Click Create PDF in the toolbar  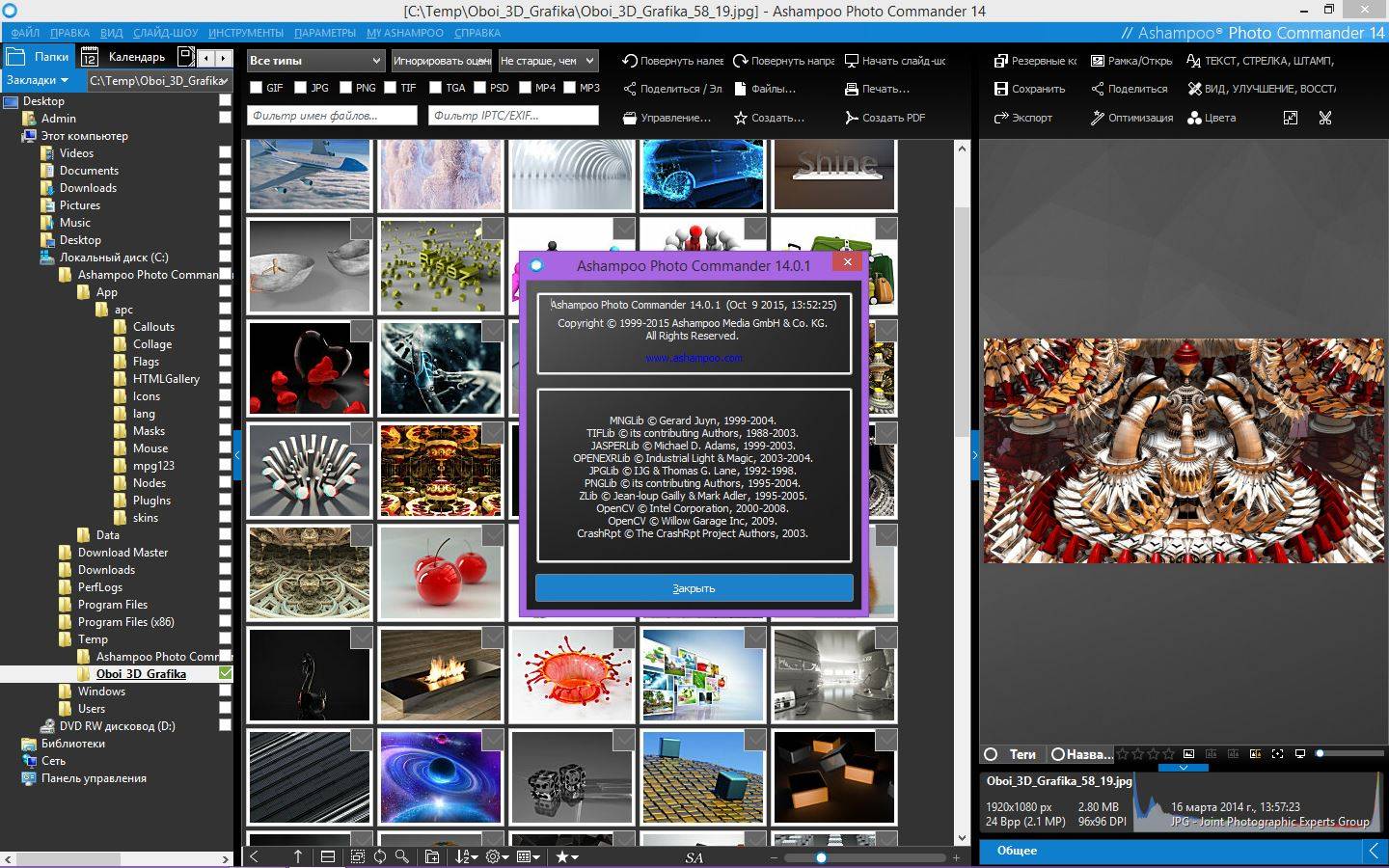(x=885, y=118)
